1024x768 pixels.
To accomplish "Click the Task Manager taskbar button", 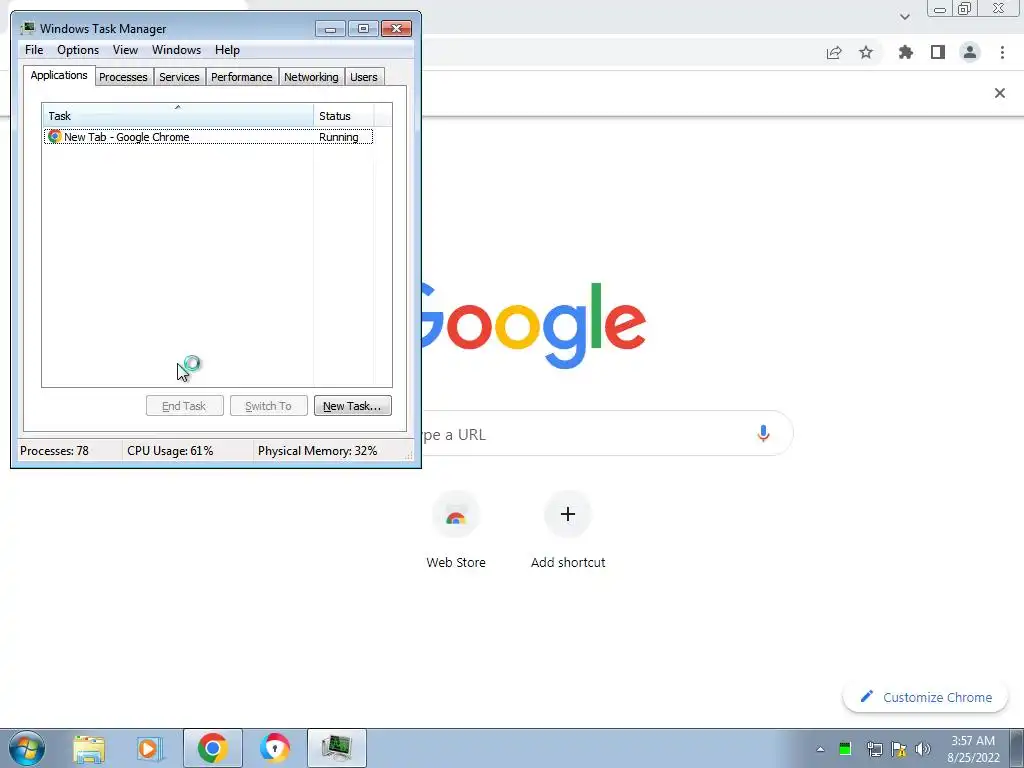I will (336, 748).
